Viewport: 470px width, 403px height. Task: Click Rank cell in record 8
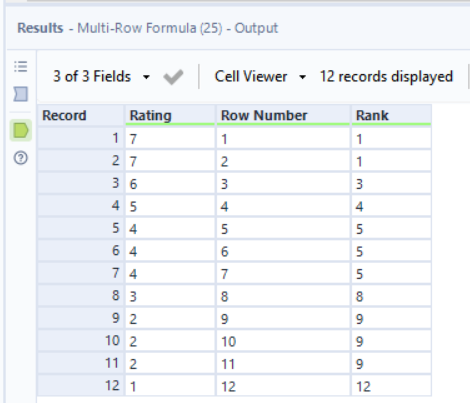(391, 296)
